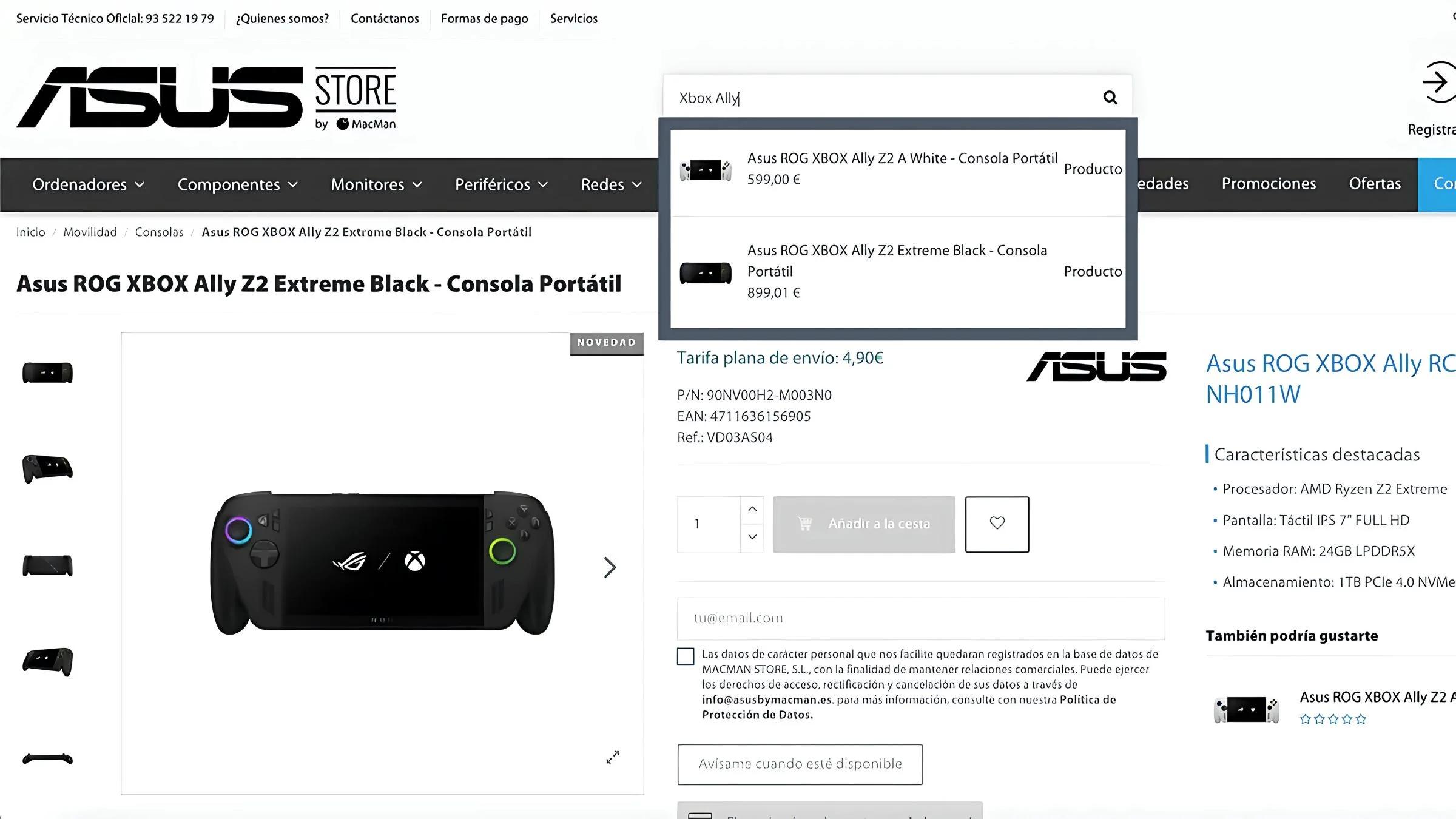Click the search magnifier icon
Screen dimensions: 1456x819
1110,98
